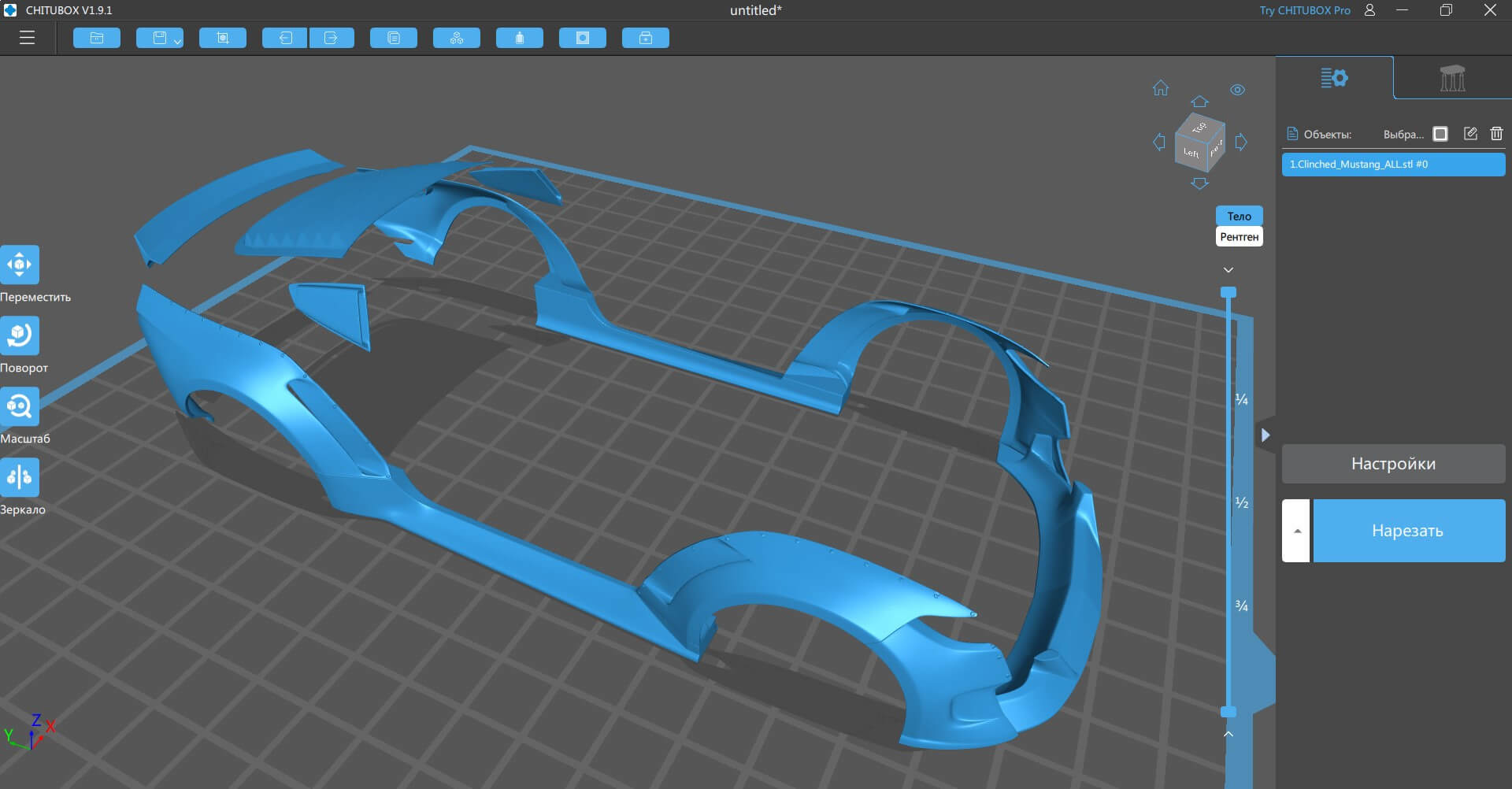Click the top handle of layer slider
The width and height of the screenshot is (1512, 789).
pyautogui.click(x=1228, y=292)
